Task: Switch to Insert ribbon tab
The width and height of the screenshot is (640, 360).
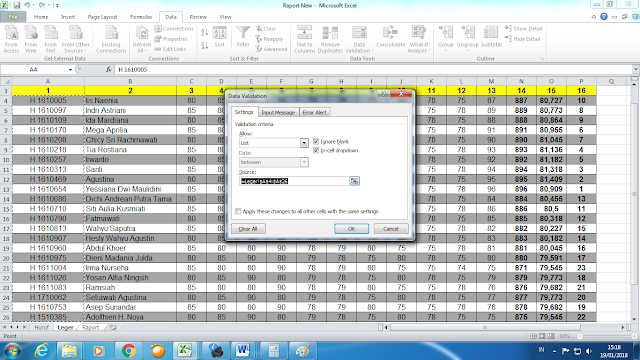Action: pyautogui.click(x=68, y=17)
